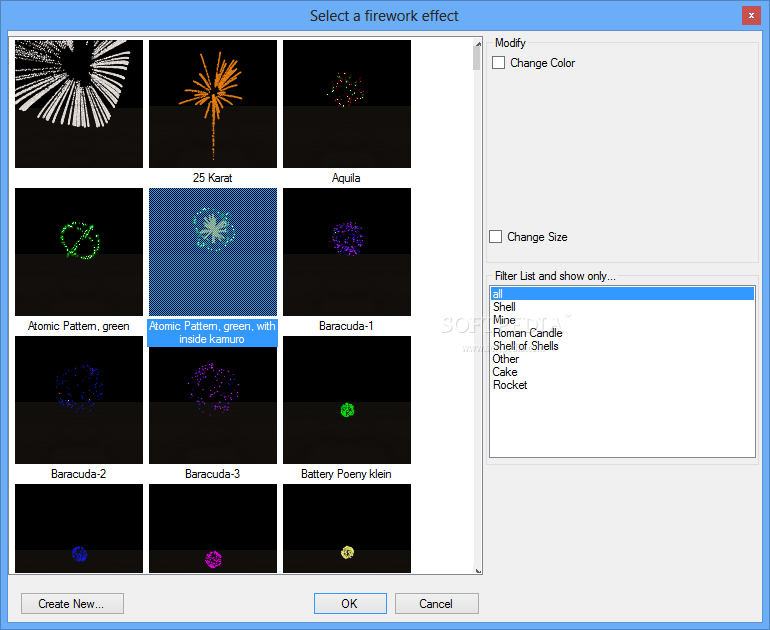The image size is (770, 630).
Task: Select the Baracuda-1 purple effect thumbnail
Action: click(347, 252)
